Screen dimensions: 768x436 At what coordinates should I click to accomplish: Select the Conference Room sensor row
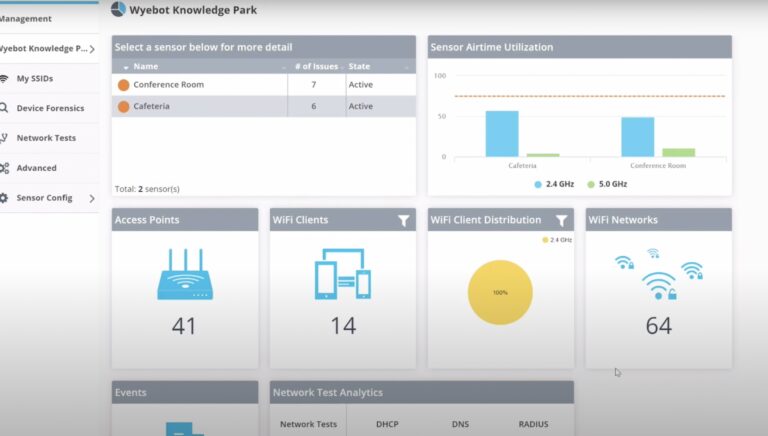[264, 85]
